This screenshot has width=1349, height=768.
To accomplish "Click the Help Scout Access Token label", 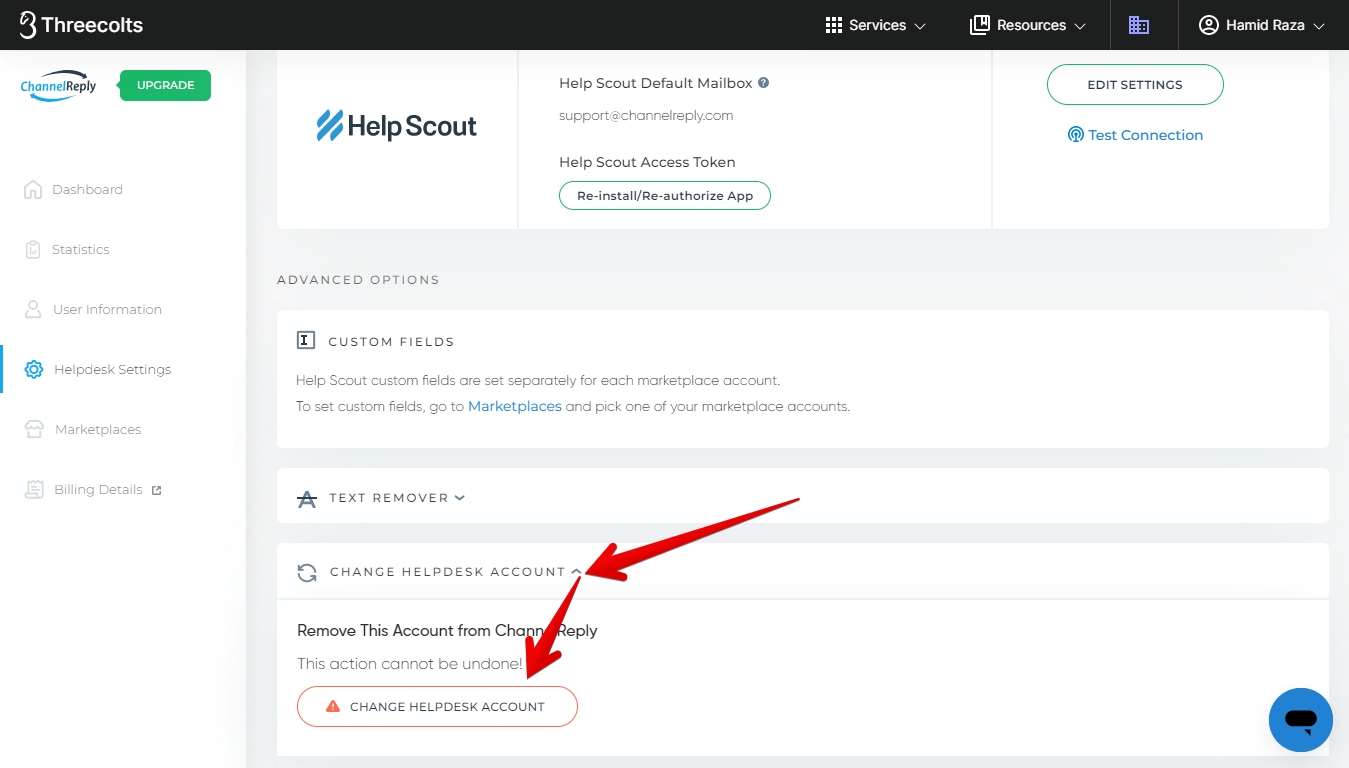I will pyautogui.click(x=647, y=162).
